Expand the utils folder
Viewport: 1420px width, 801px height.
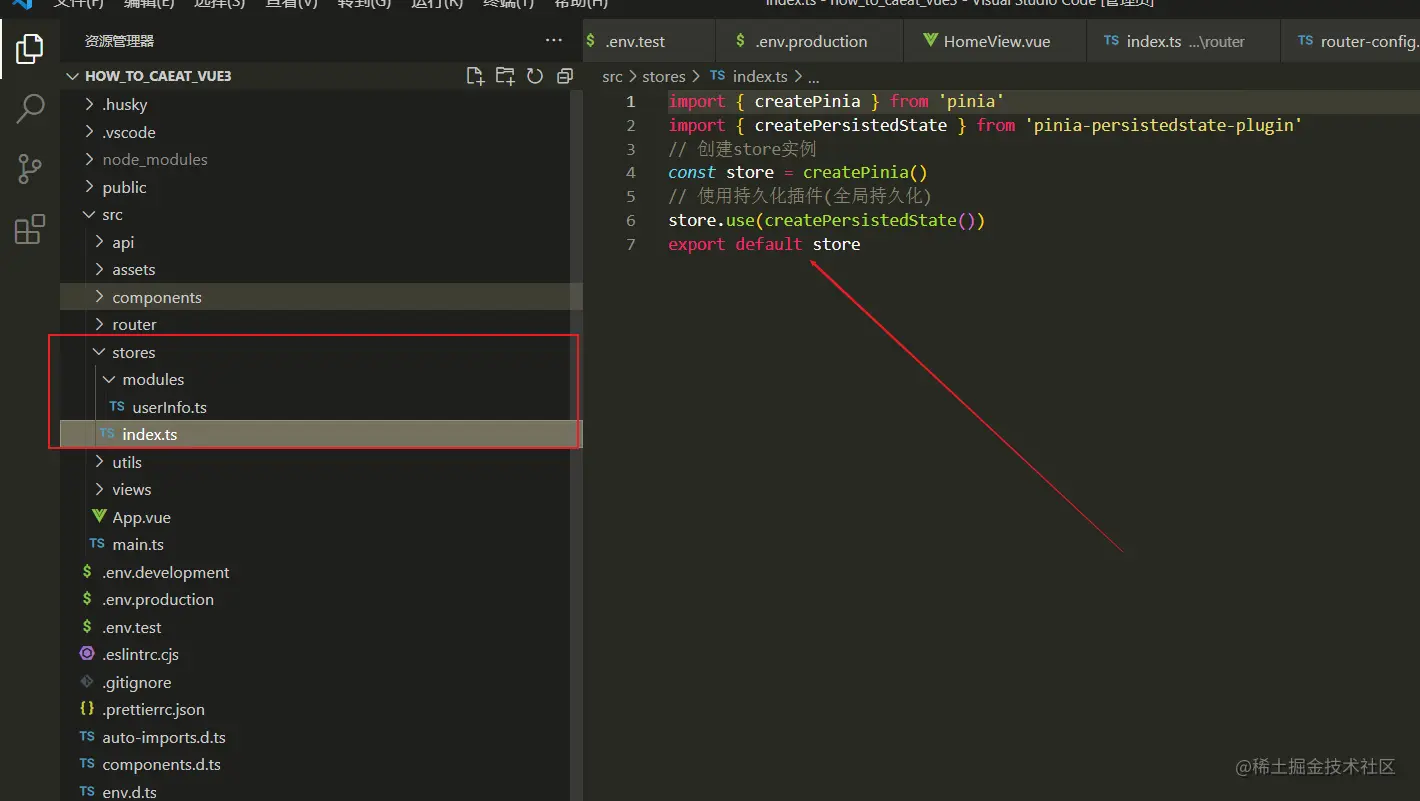(320, 462)
